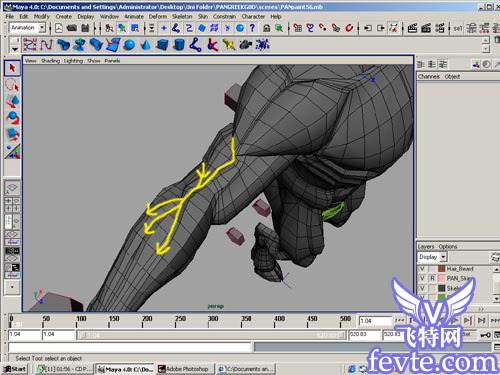The height and width of the screenshot is (375, 500).
Task: Switch to four view layout
Action: 12,204
